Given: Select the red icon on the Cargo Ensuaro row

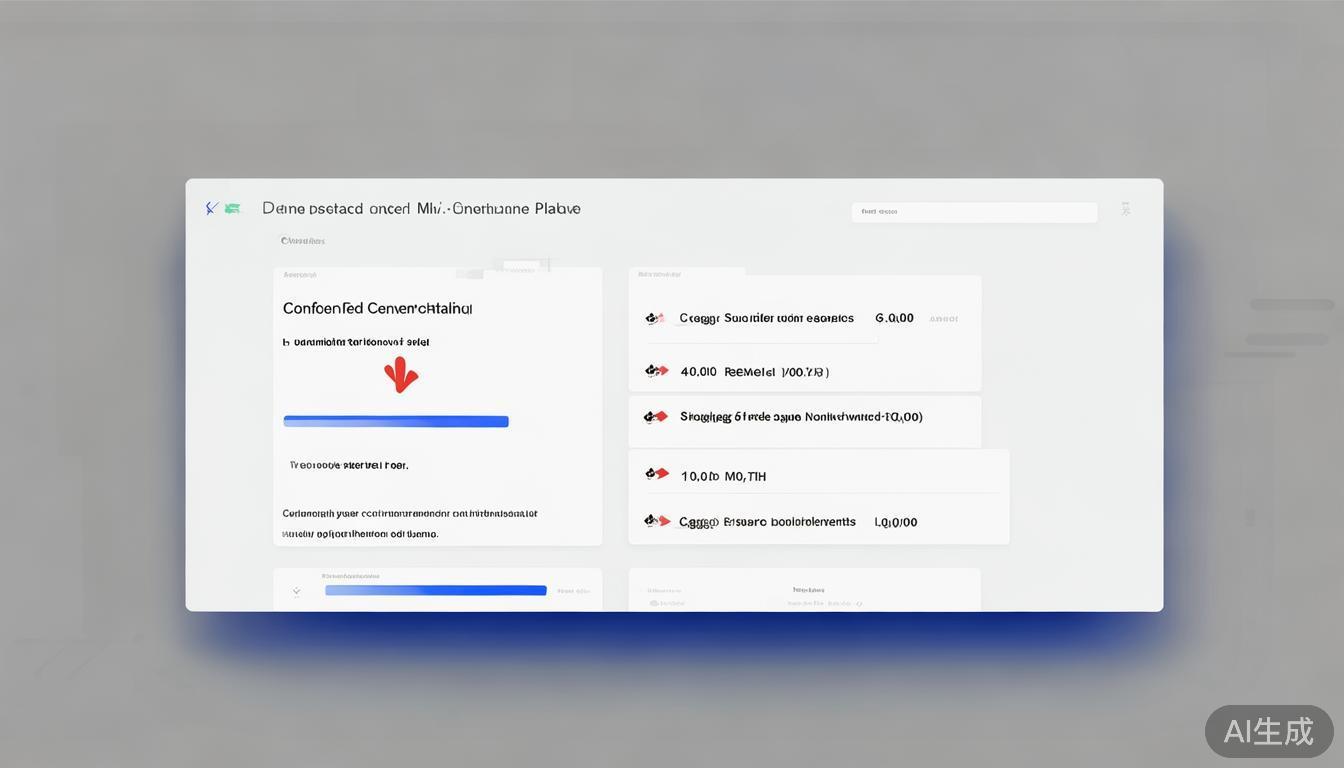Looking at the screenshot, I should pyautogui.click(x=658, y=520).
